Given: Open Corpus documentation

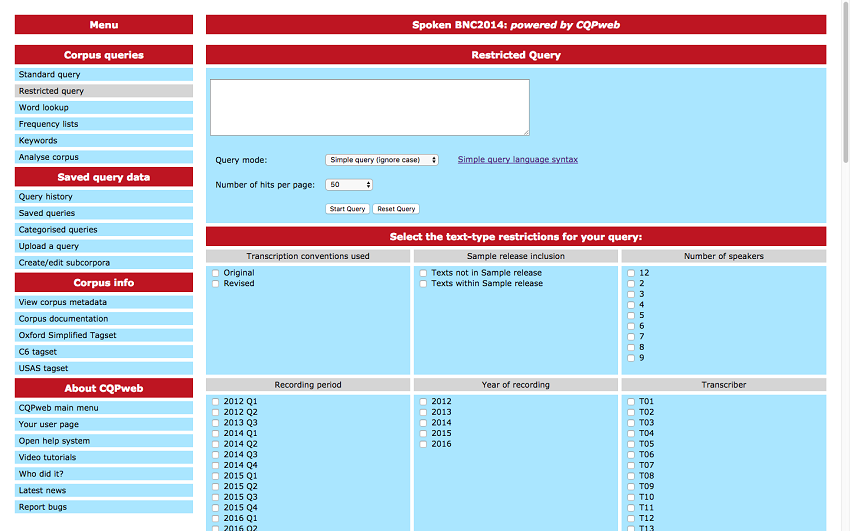Looking at the screenshot, I should point(104,319).
